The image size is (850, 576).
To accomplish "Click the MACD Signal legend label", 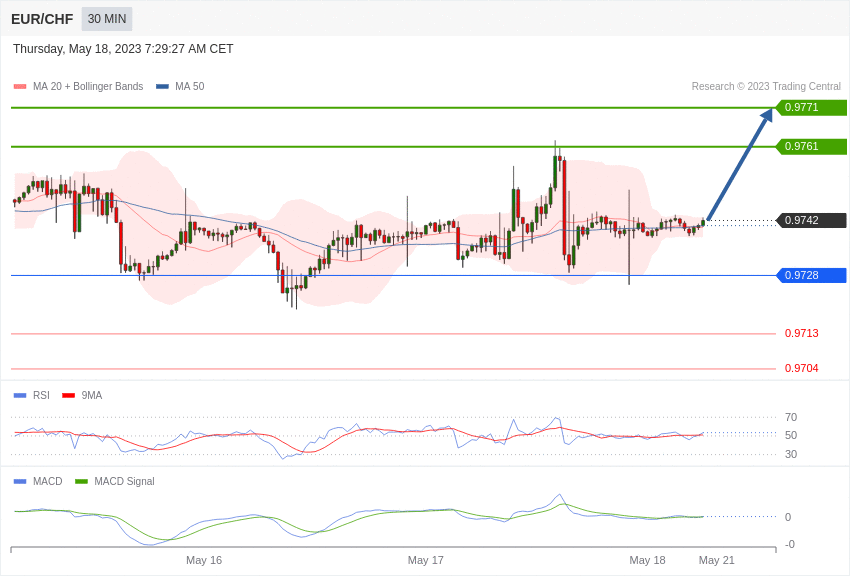I will tap(124, 481).
